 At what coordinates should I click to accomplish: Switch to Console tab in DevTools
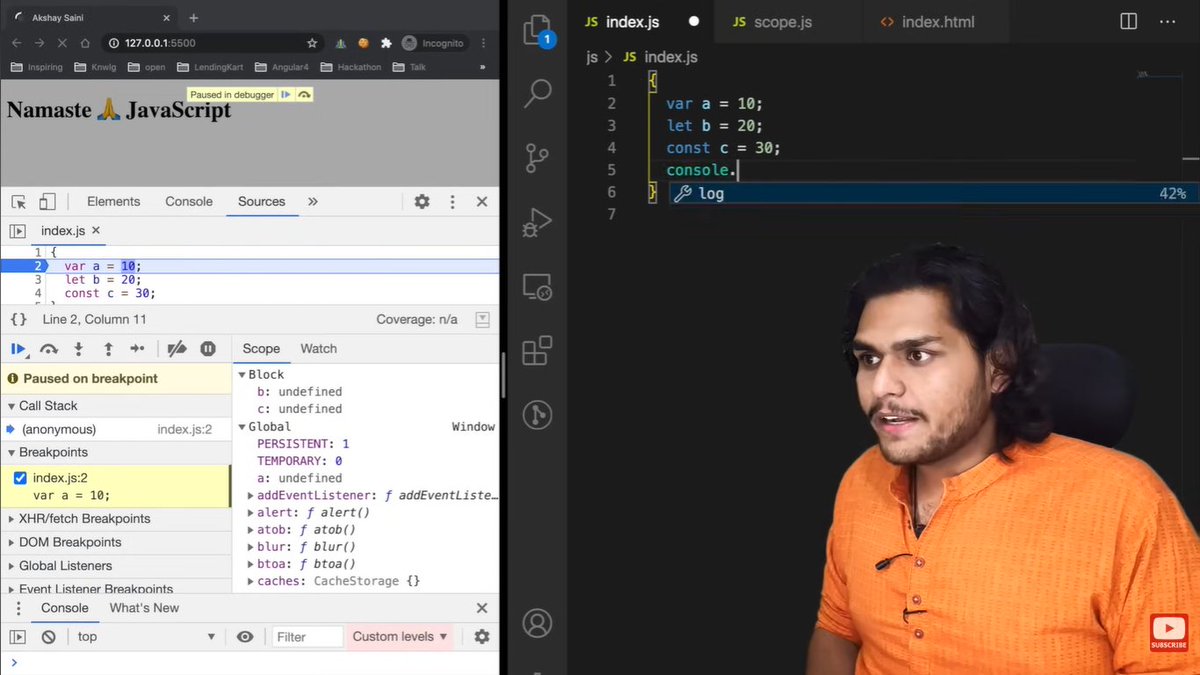pyautogui.click(x=189, y=201)
